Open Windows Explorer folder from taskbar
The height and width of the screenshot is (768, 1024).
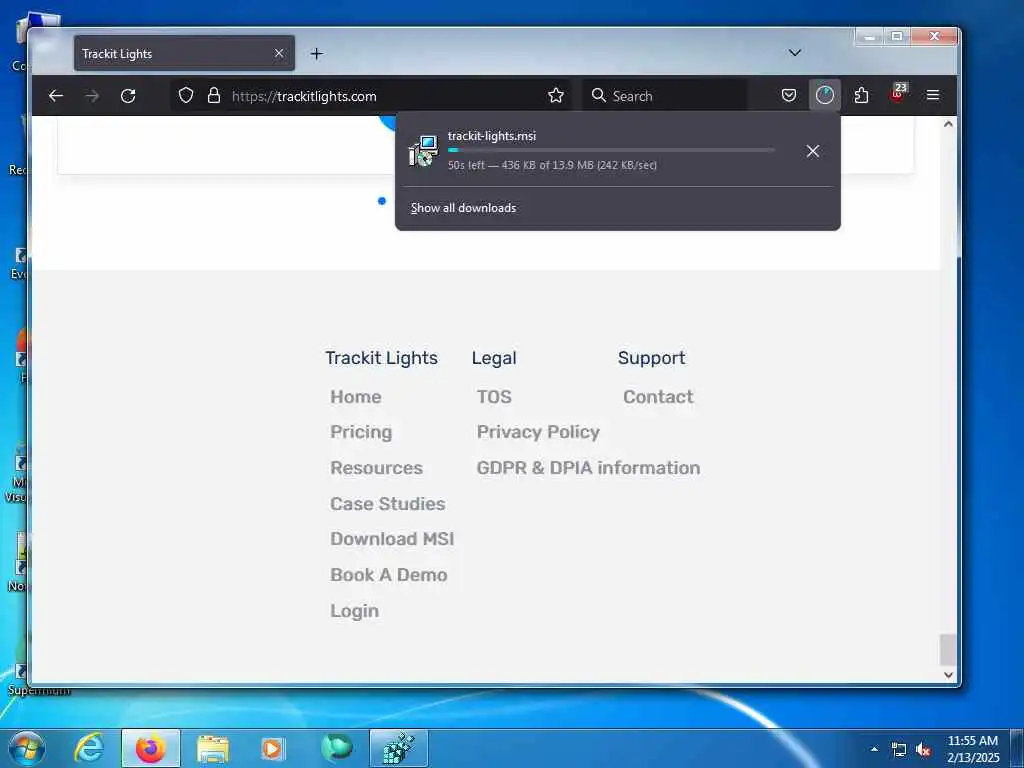pyautogui.click(x=213, y=749)
